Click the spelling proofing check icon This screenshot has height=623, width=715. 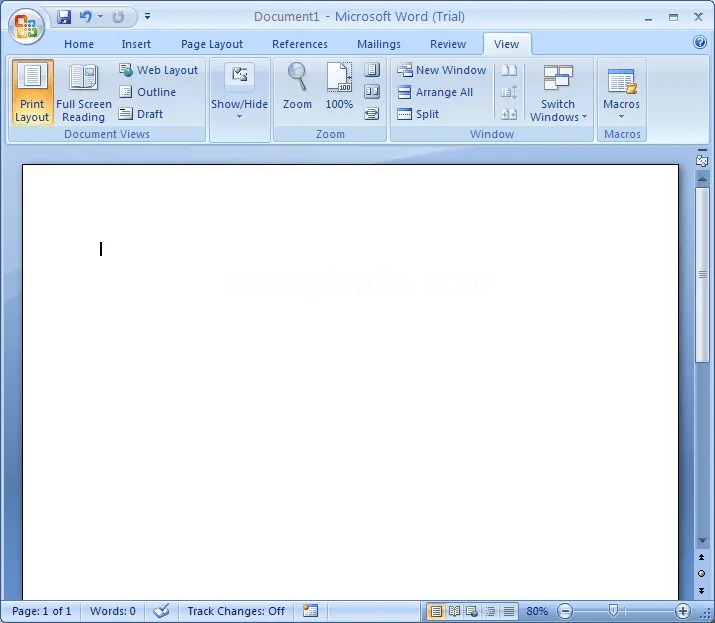click(x=161, y=611)
